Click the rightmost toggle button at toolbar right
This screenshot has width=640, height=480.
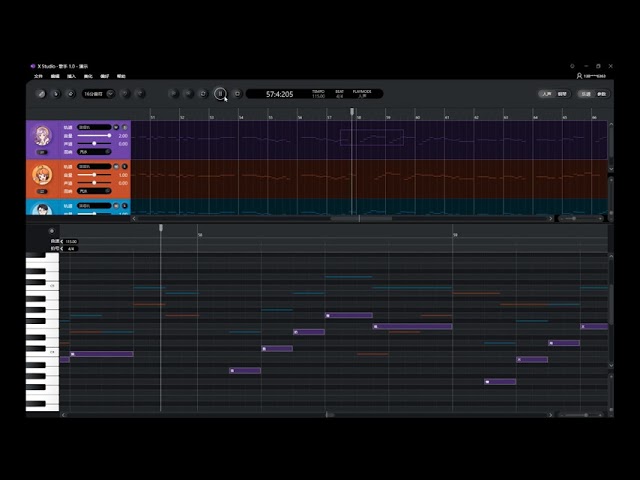click(601, 94)
